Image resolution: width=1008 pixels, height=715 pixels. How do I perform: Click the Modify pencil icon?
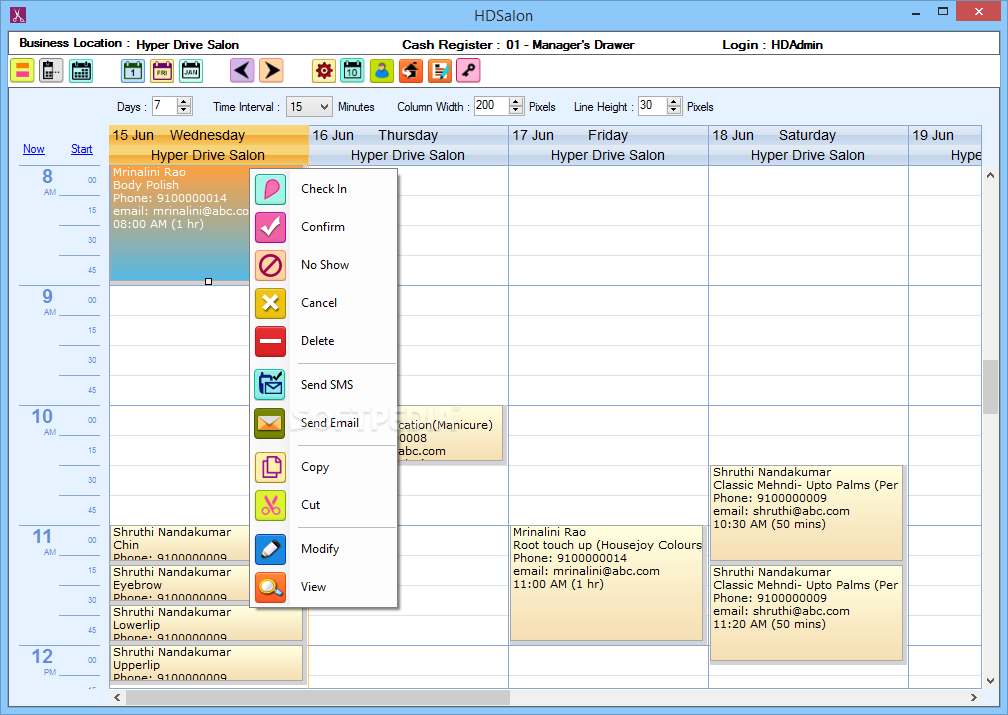(x=271, y=548)
